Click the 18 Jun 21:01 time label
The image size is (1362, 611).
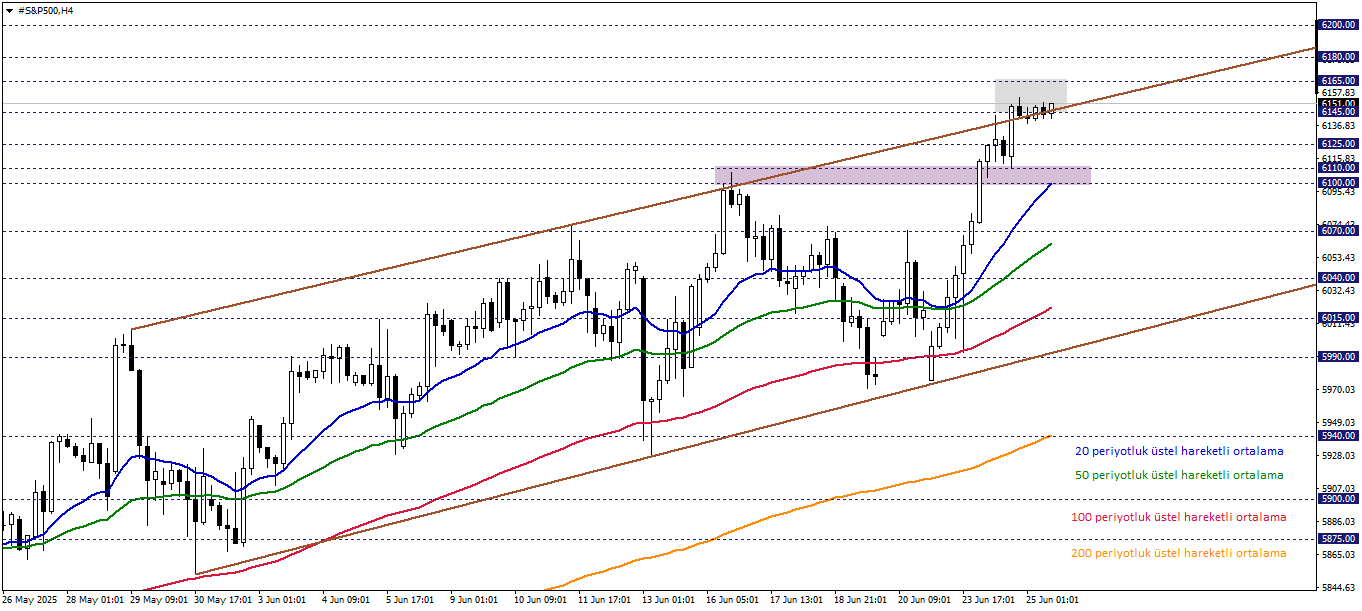tap(860, 600)
